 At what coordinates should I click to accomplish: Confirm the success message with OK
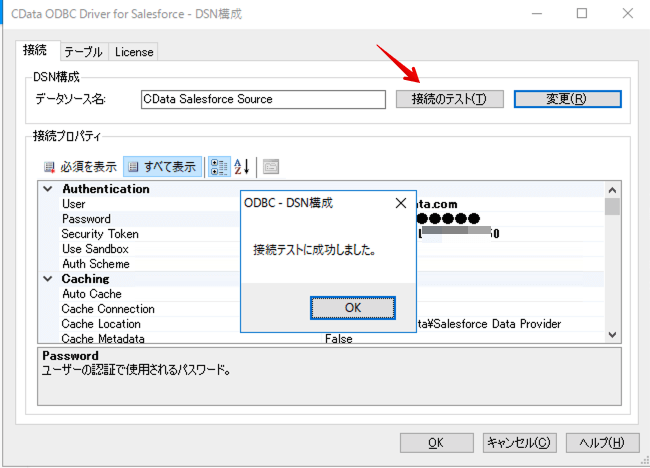click(353, 308)
